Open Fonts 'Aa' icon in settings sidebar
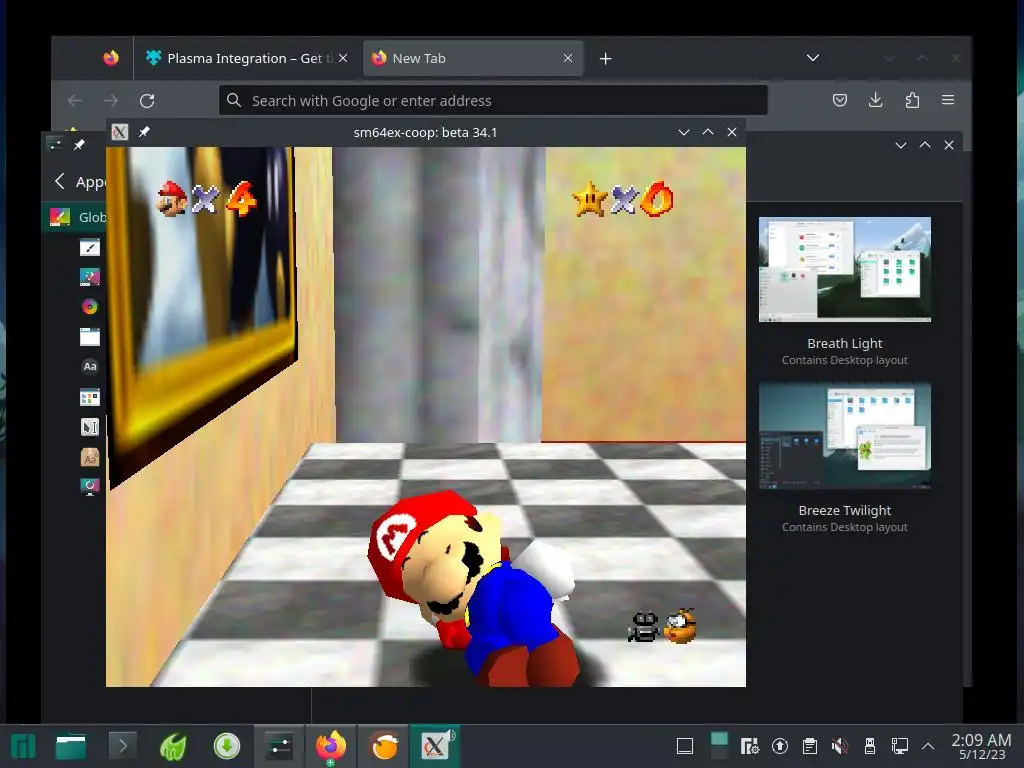Viewport: 1024px width, 768px height. pos(89,366)
